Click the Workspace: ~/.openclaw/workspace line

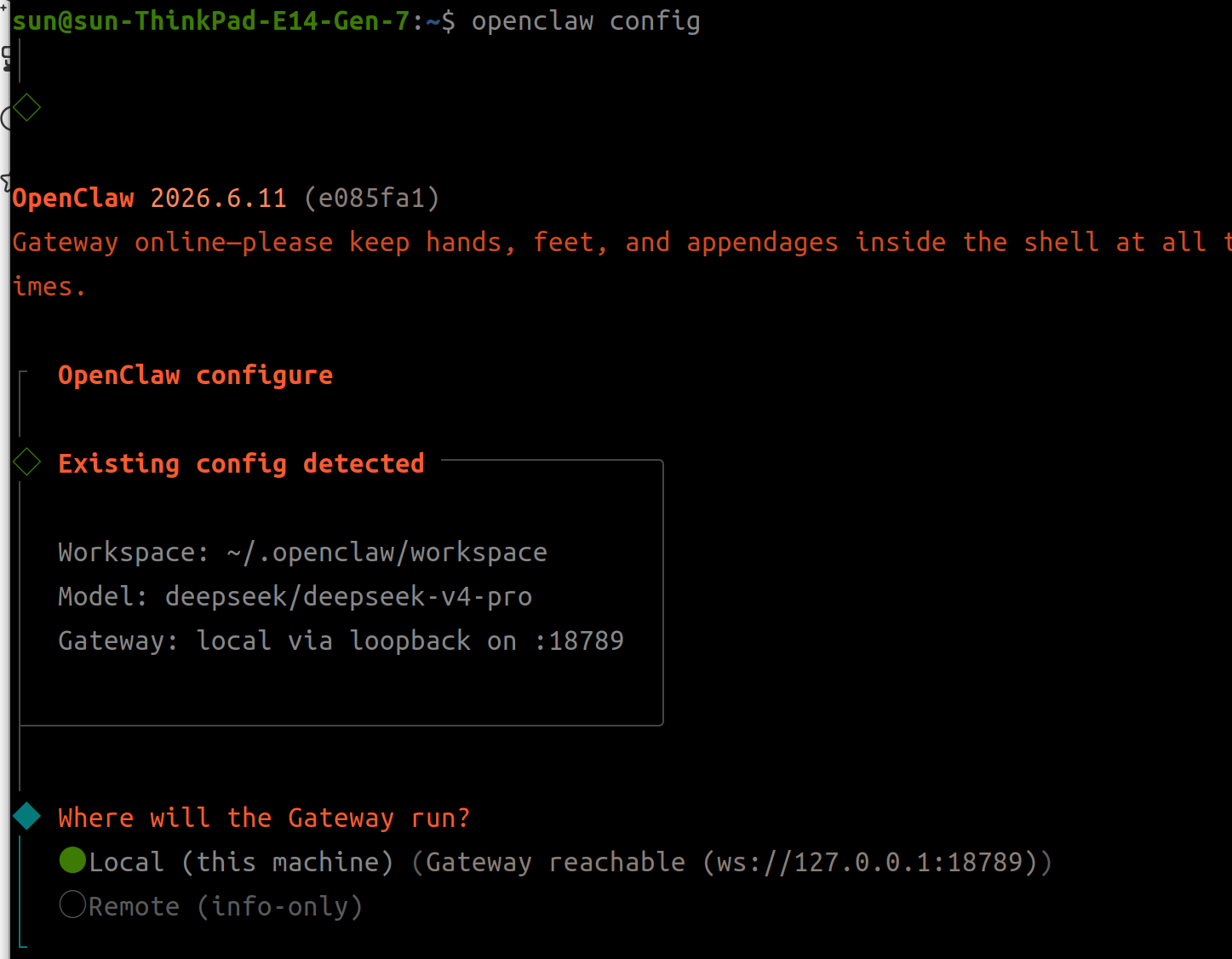pos(302,552)
